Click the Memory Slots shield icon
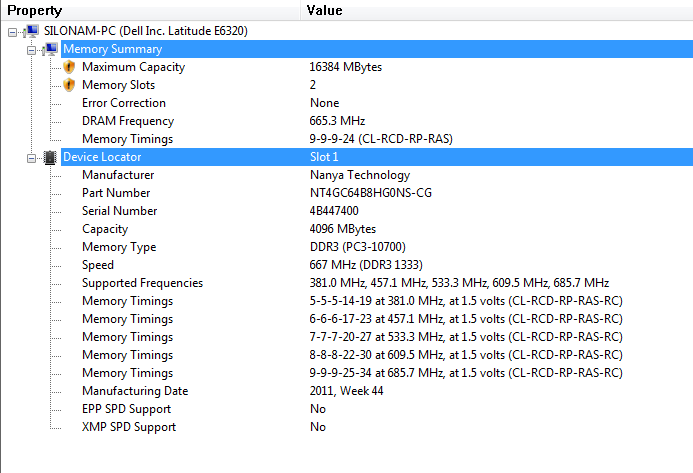 click(x=69, y=85)
